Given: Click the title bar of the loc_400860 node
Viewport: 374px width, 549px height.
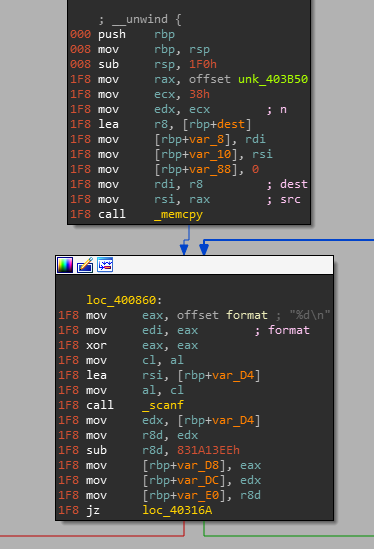Looking at the screenshot, I should [194, 265].
